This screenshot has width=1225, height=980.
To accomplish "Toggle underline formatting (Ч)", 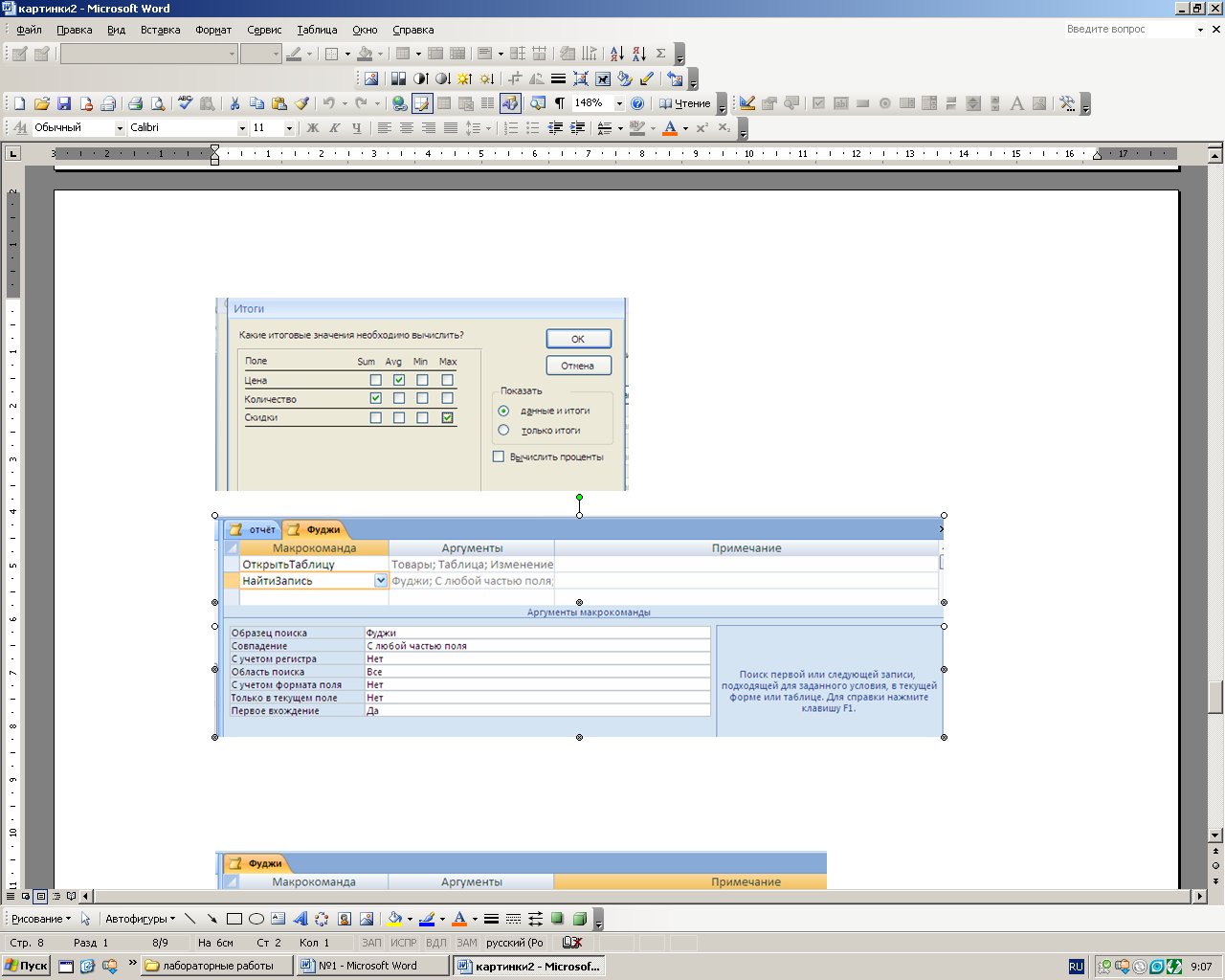I will click(357, 127).
